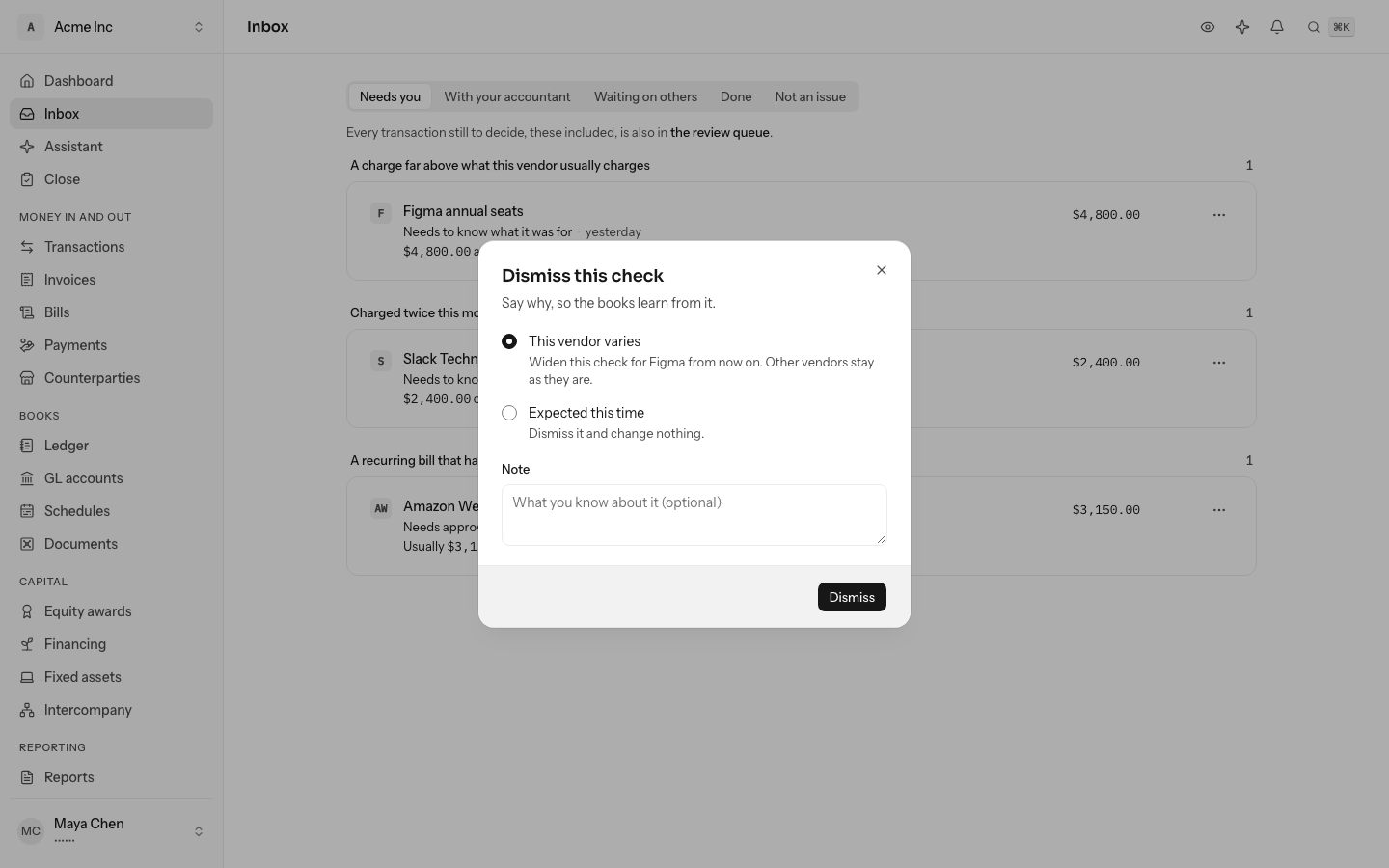Open the Ledger page

point(112,446)
